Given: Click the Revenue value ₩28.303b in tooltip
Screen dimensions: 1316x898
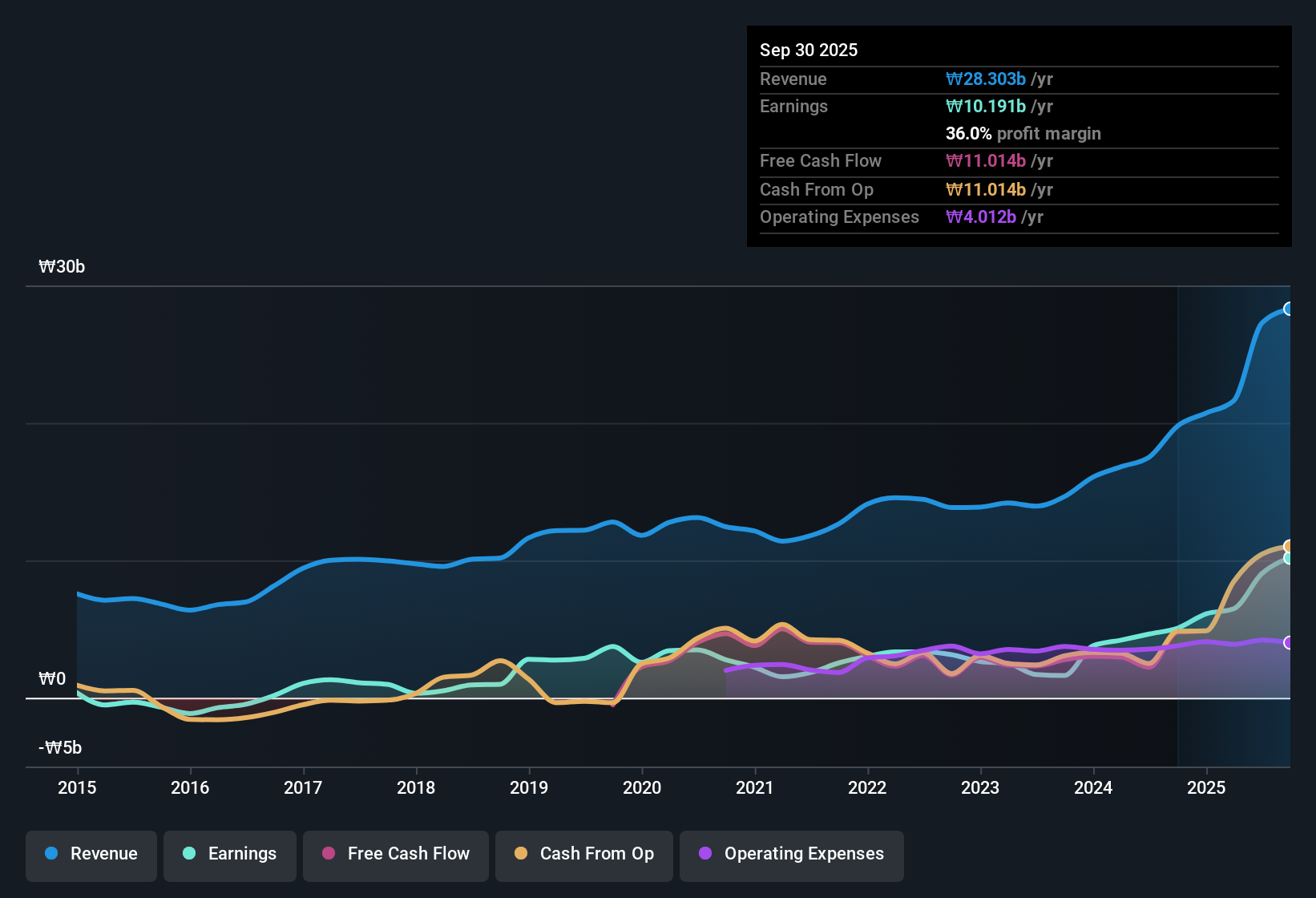Looking at the screenshot, I should pos(987,79).
